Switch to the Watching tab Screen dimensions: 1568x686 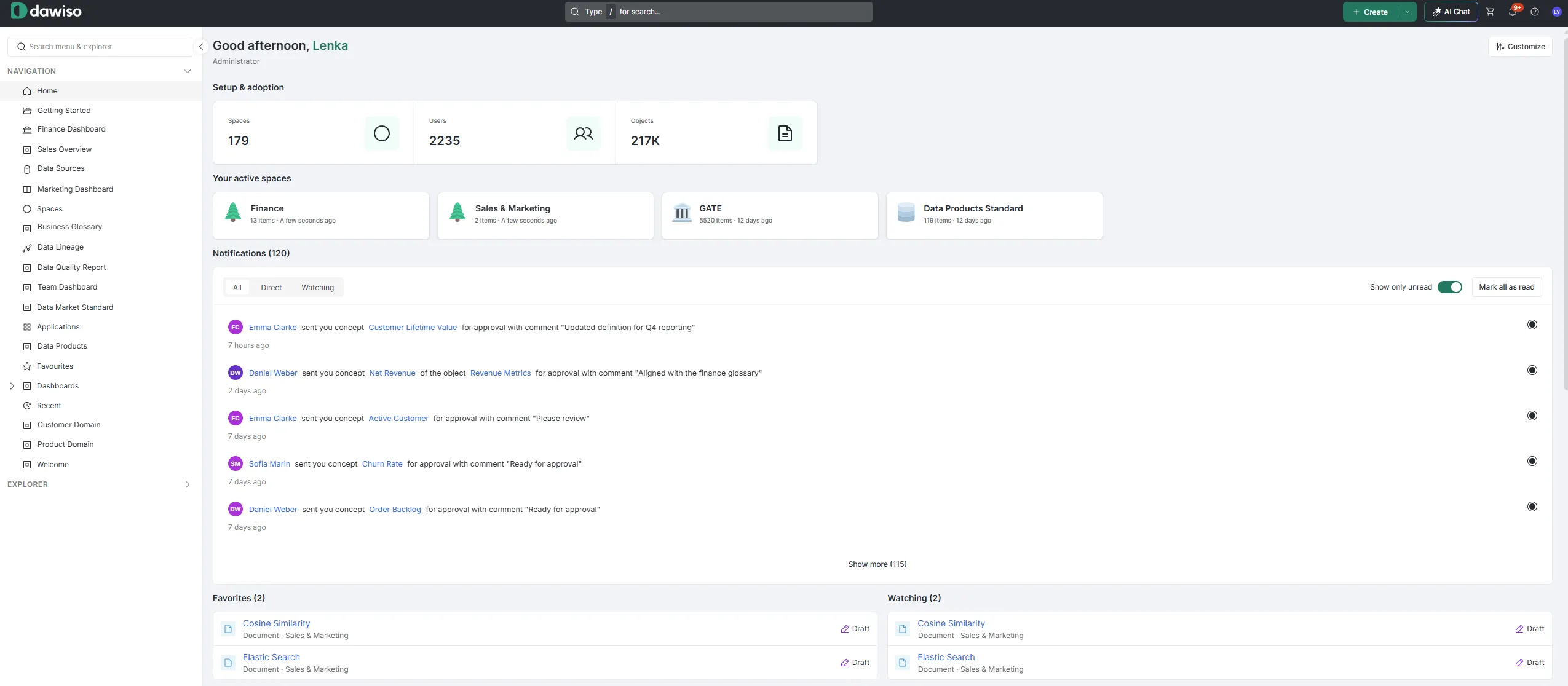318,288
